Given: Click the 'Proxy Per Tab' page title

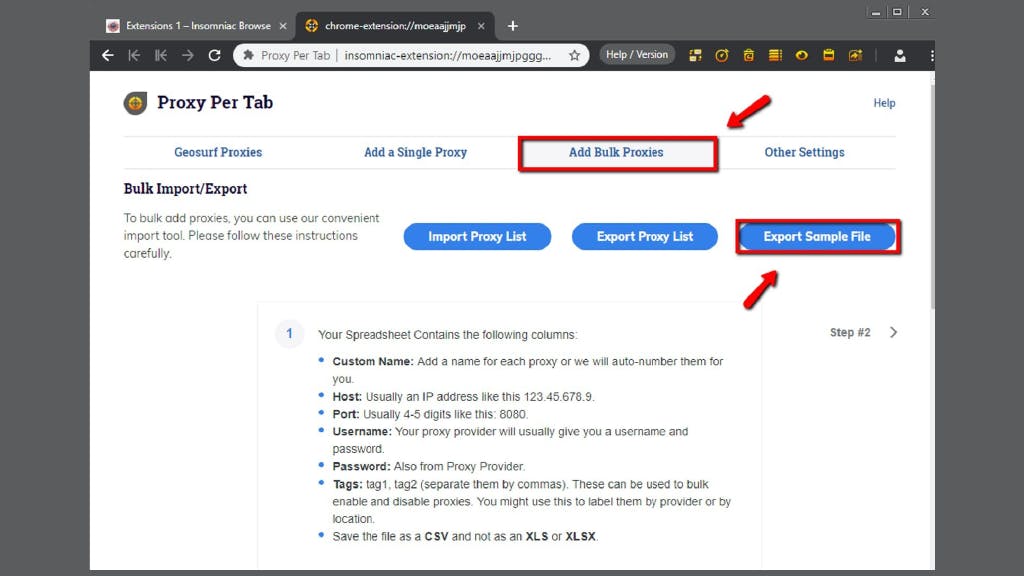Looking at the screenshot, I should (x=215, y=103).
